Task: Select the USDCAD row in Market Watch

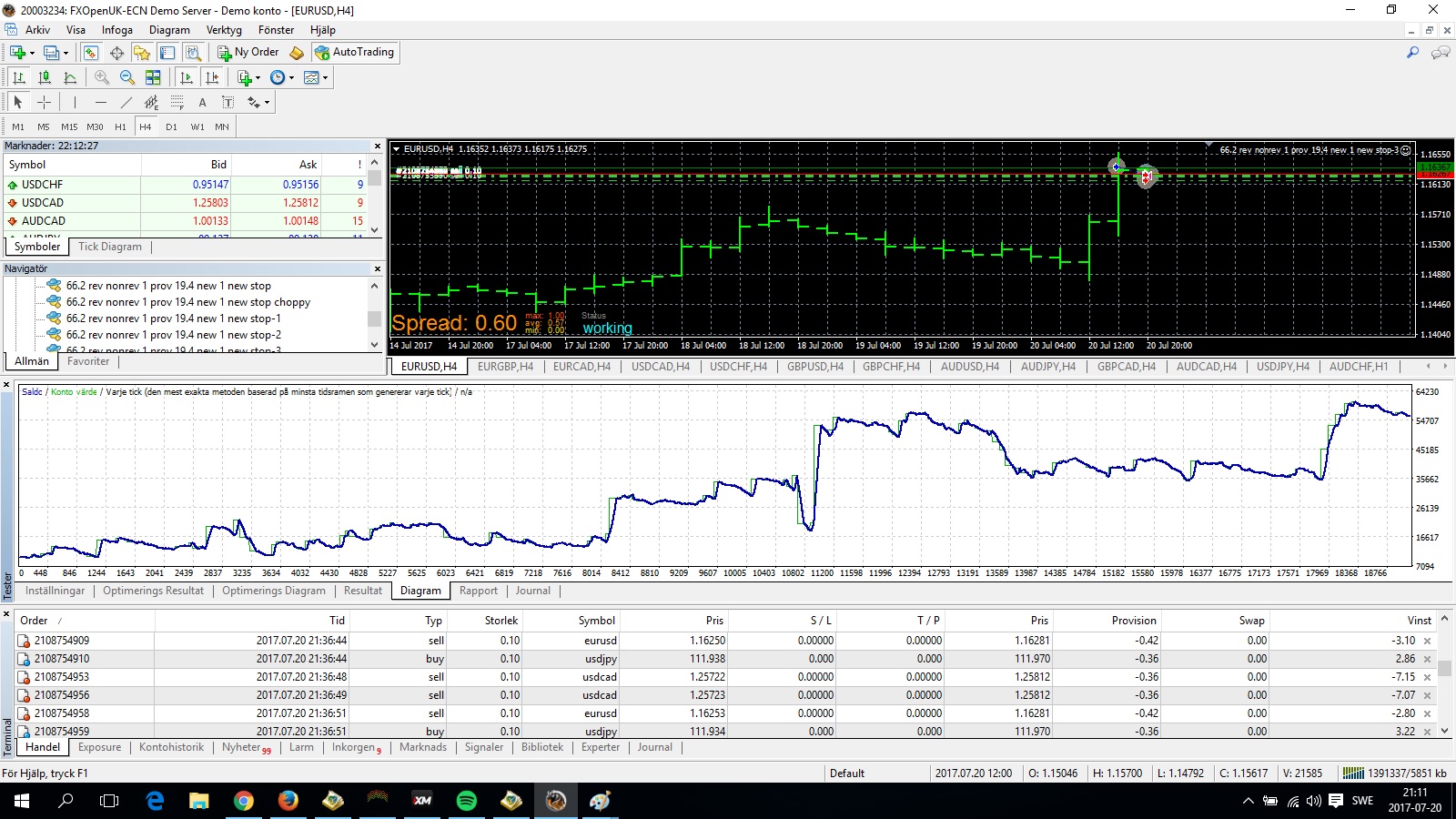Action: coord(184,203)
